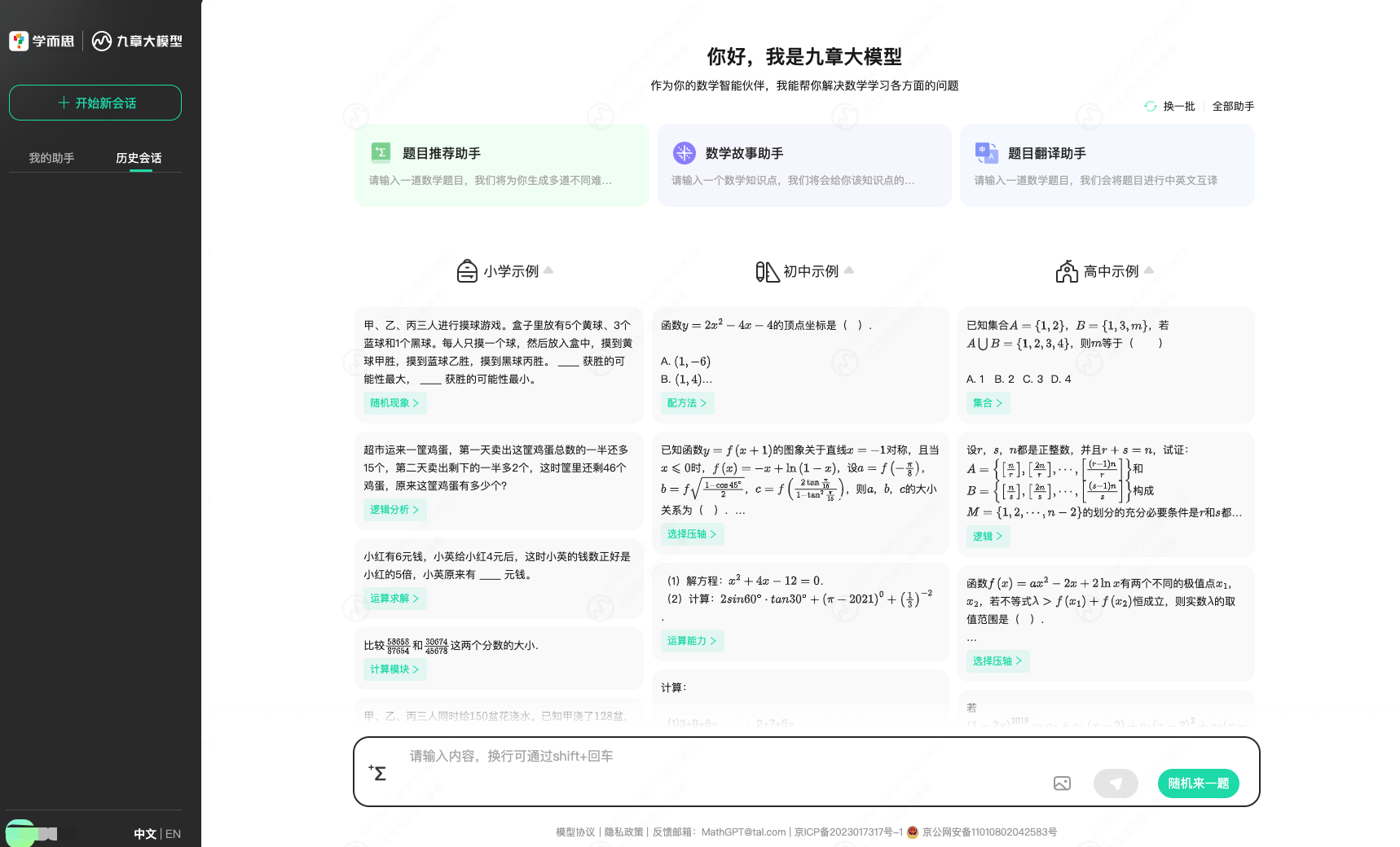Collapse the 高中示例 section arrow

(x=1149, y=270)
